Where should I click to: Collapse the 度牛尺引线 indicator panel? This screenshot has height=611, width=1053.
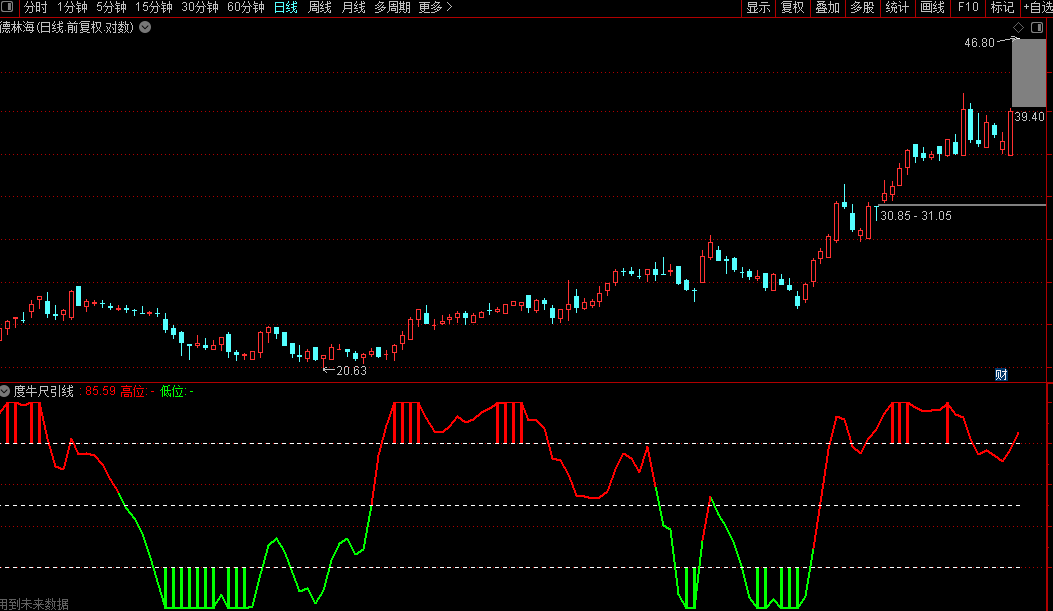click(x=5, y=391)
